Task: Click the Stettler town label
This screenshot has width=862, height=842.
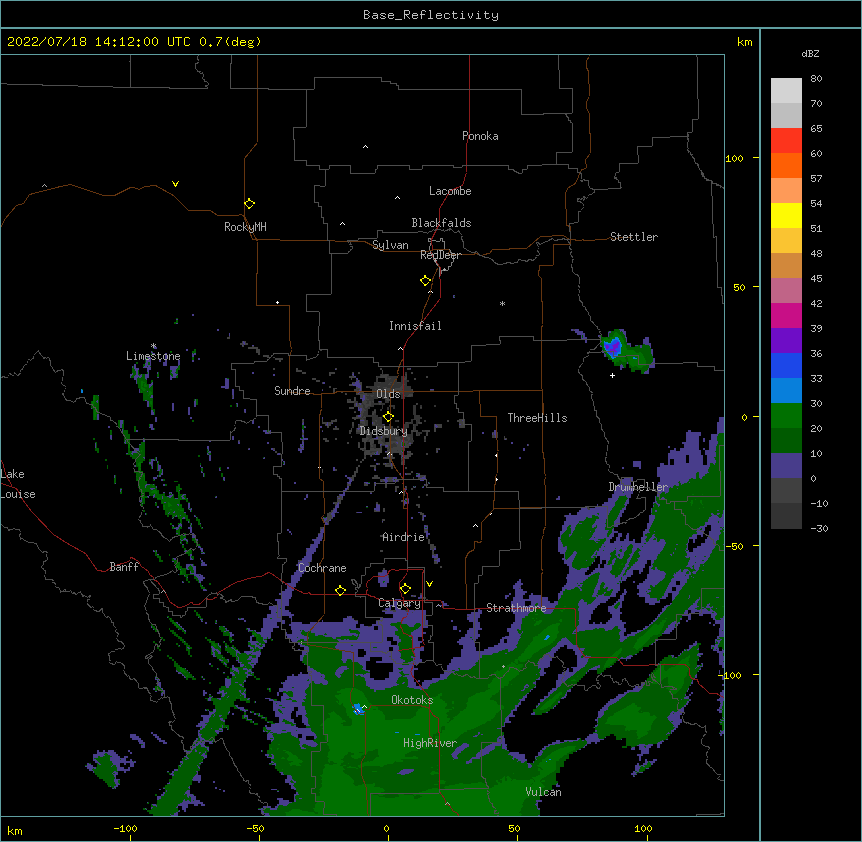Action: click(633, 237)
